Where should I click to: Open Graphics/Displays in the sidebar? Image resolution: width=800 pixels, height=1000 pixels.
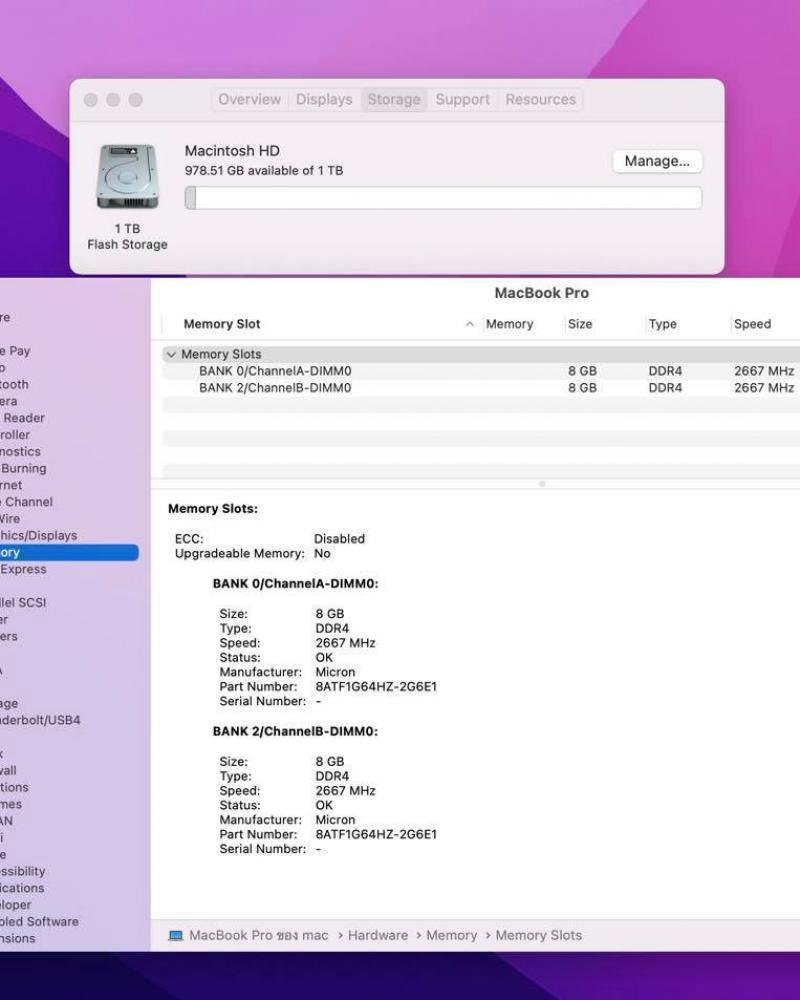pos(38,535)
